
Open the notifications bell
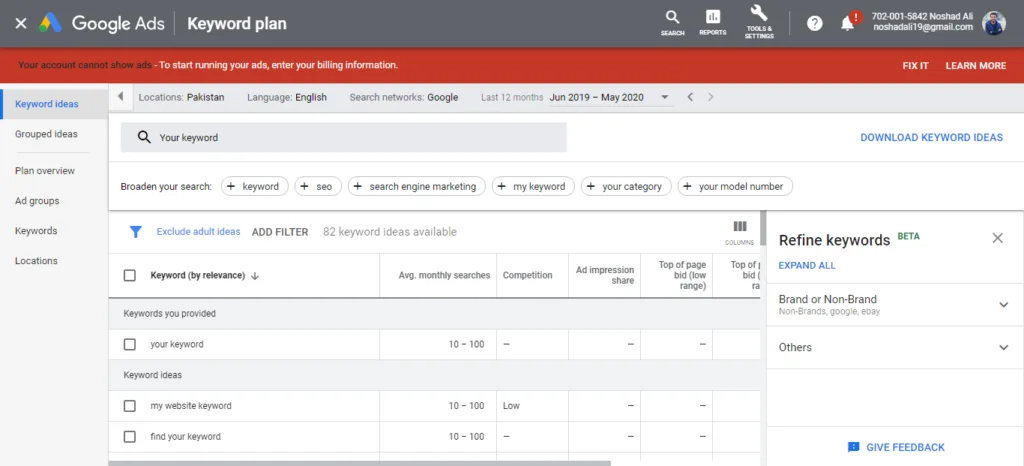[848, 24]
